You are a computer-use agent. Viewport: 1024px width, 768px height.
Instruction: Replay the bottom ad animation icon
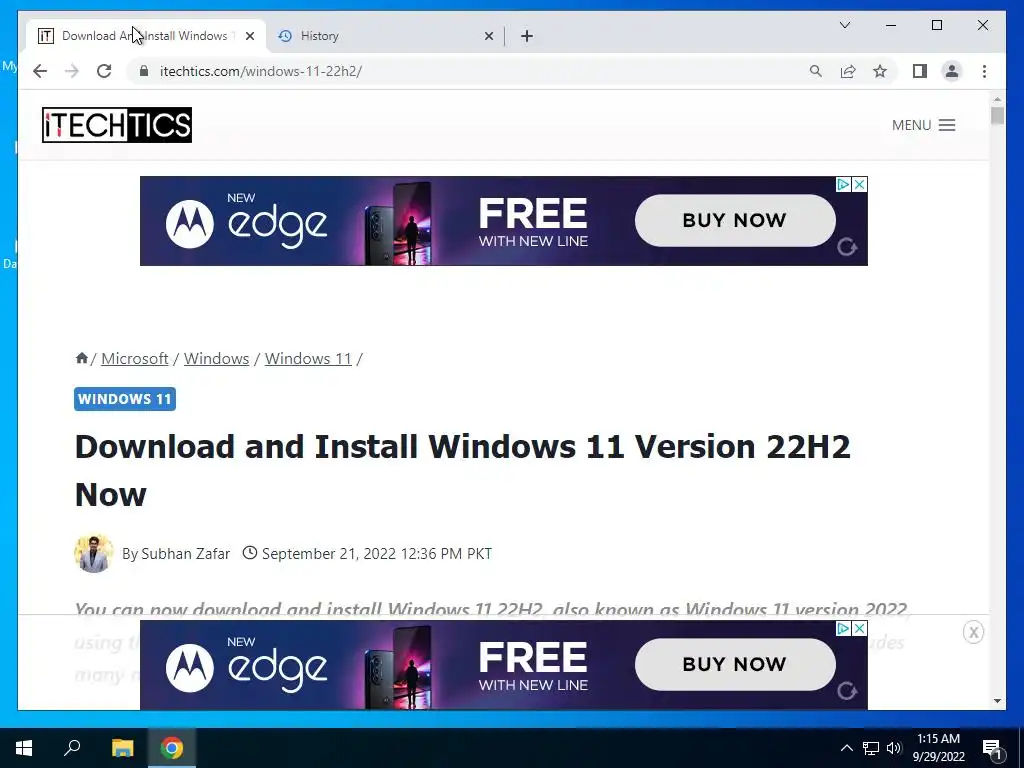[847, 691]
